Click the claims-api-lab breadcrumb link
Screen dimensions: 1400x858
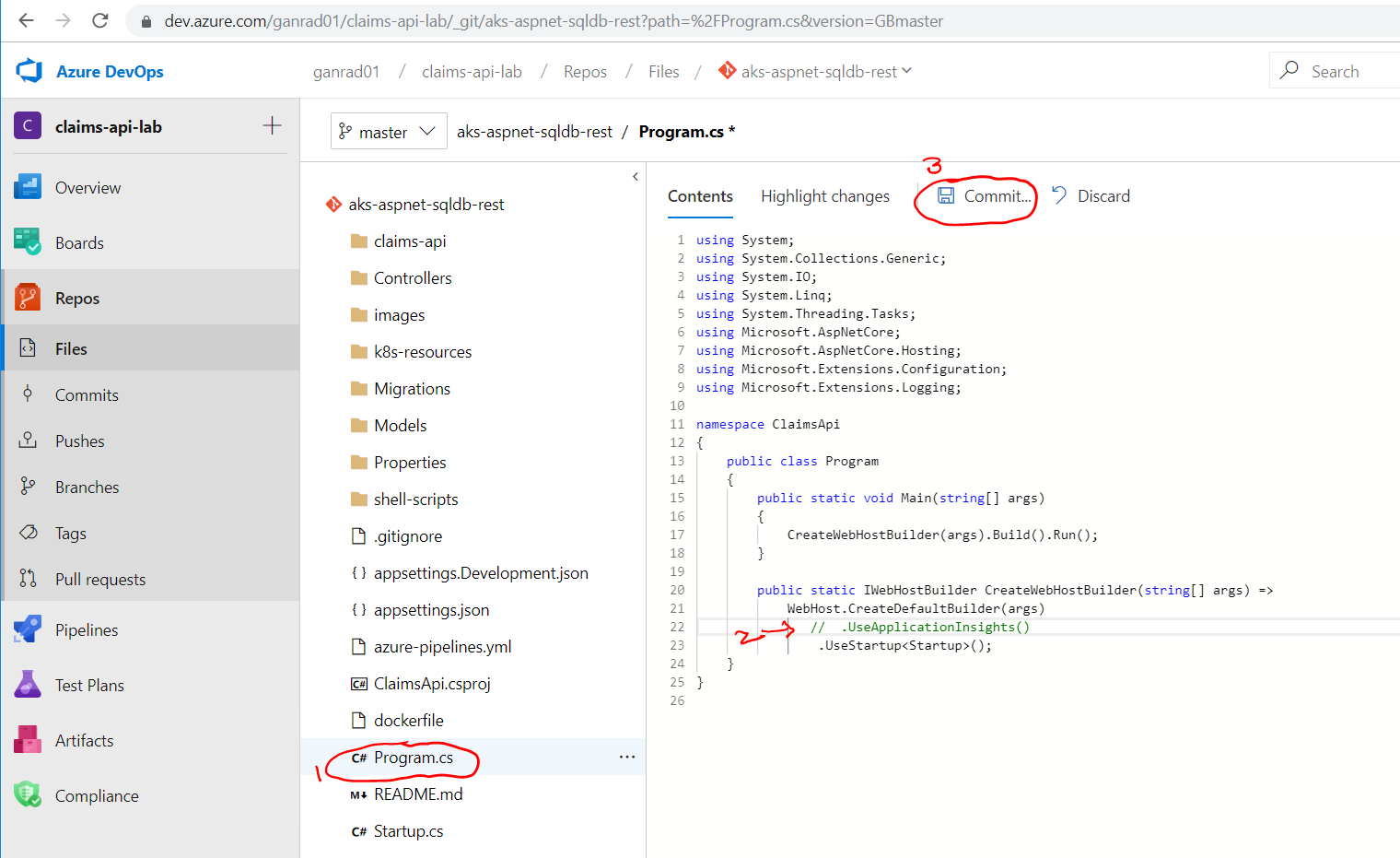[472, 72]
